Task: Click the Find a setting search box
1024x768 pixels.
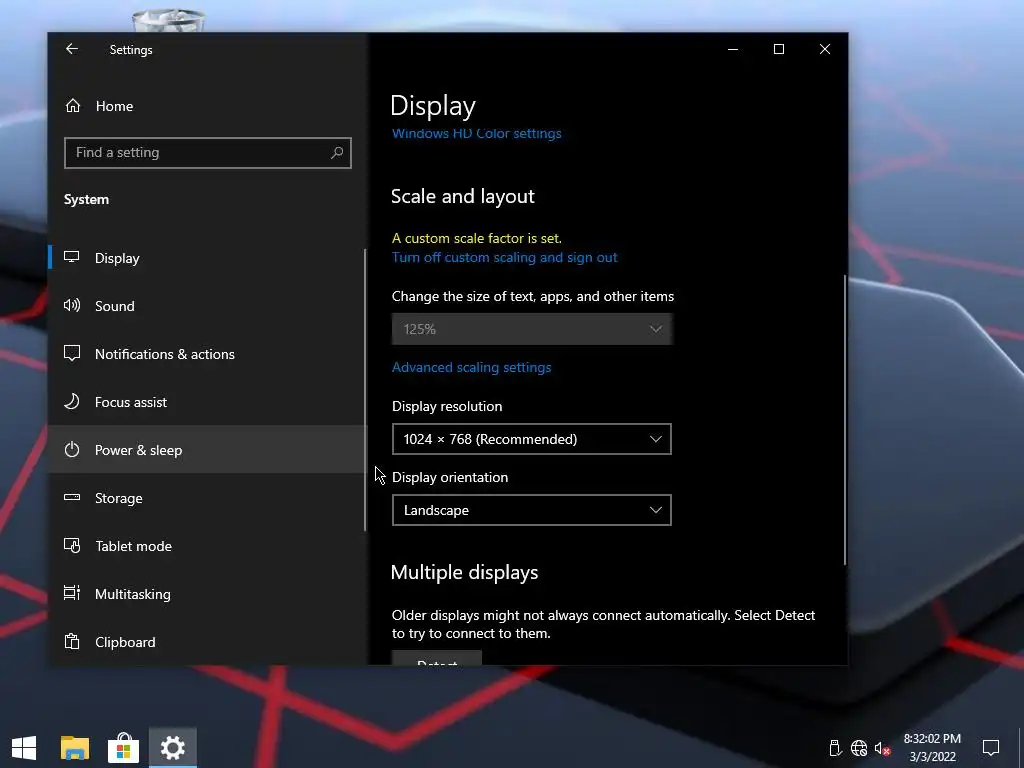Action: click(x=208, y=153)
